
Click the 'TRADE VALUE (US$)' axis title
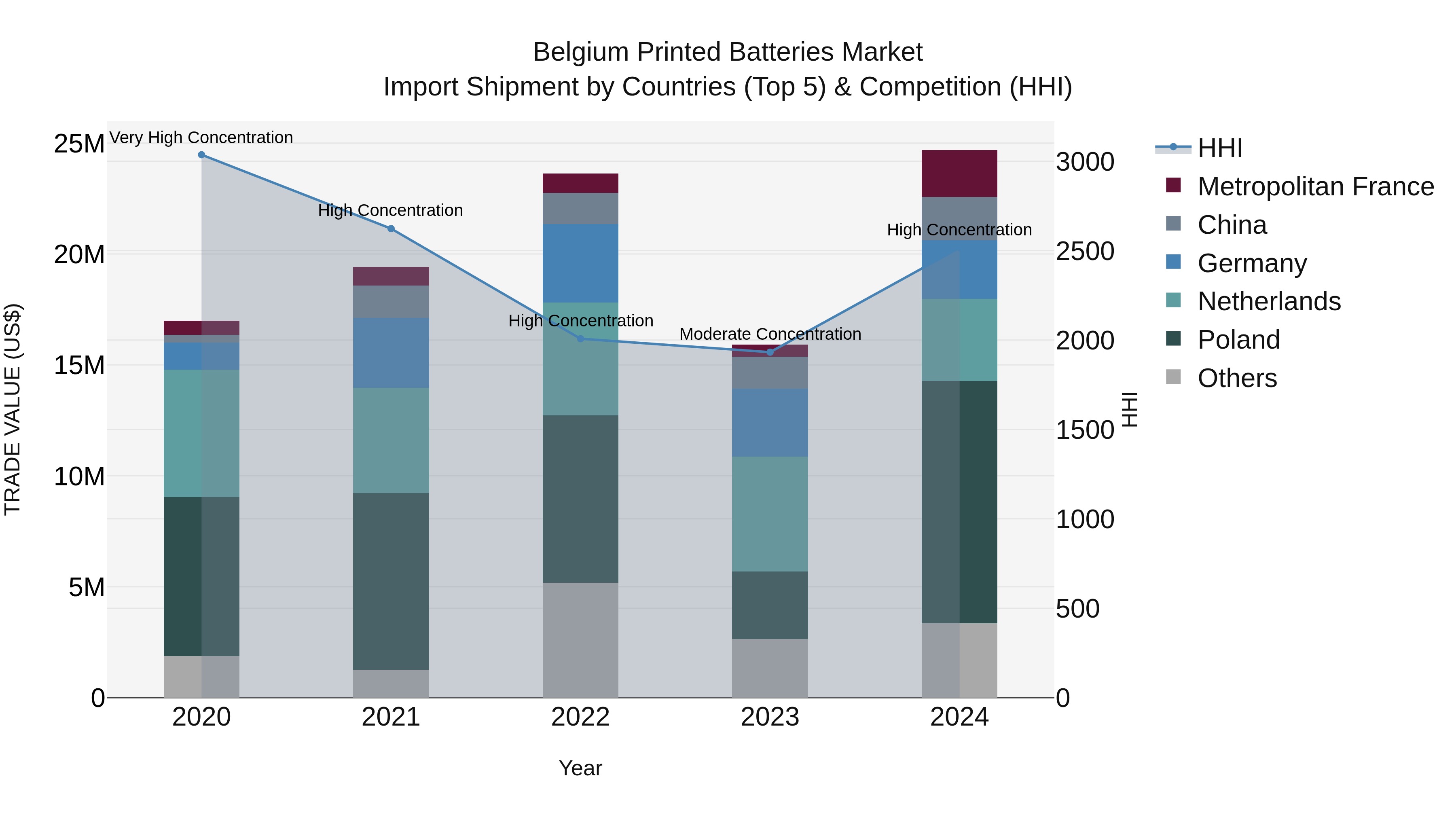(13, 409)
